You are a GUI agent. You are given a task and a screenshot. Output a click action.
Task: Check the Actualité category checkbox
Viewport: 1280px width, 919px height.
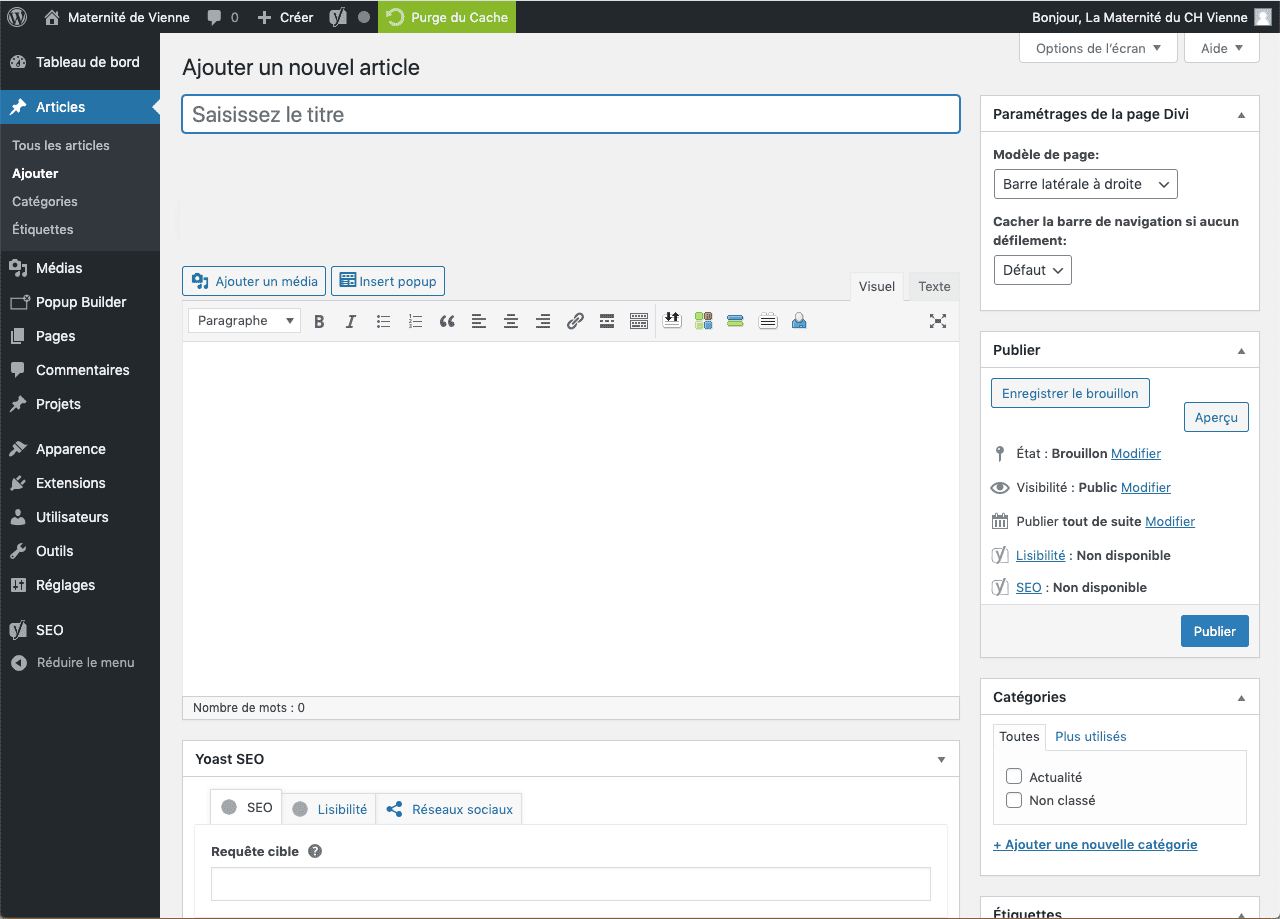1014,777
